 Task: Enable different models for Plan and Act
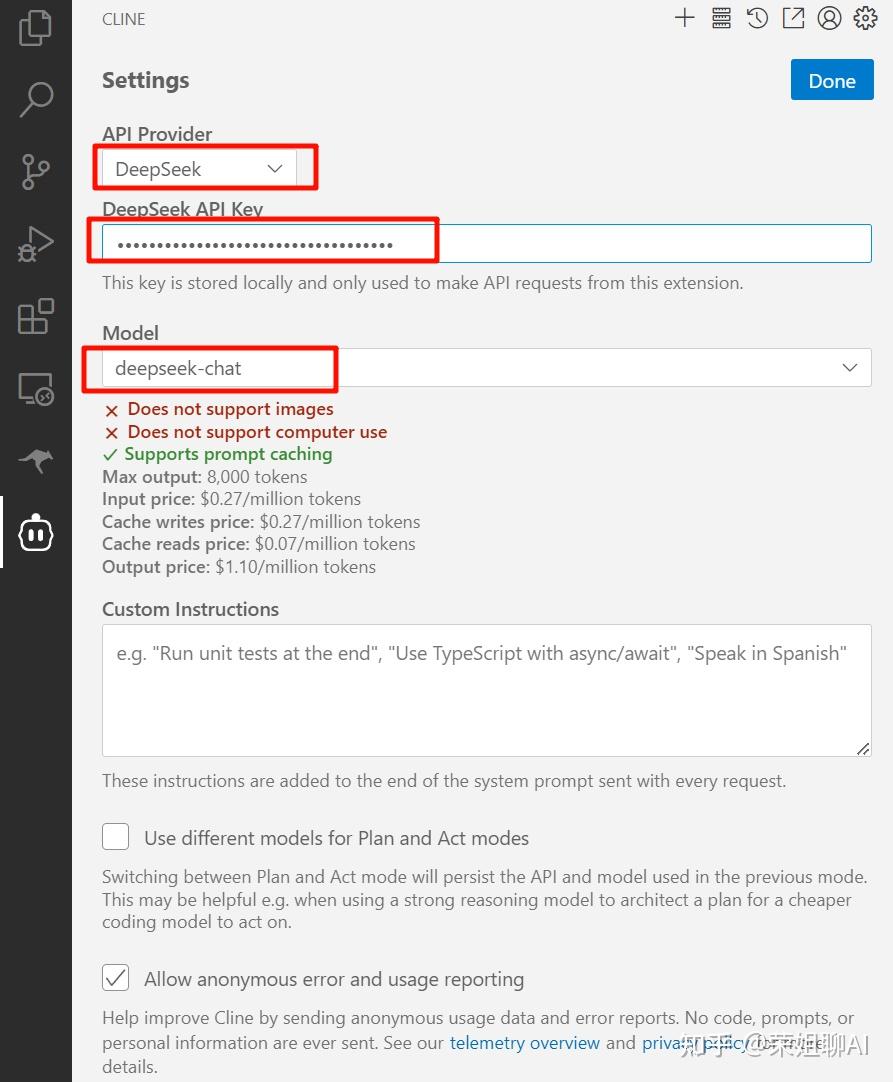pyautogui.click(x=116, y=837)
